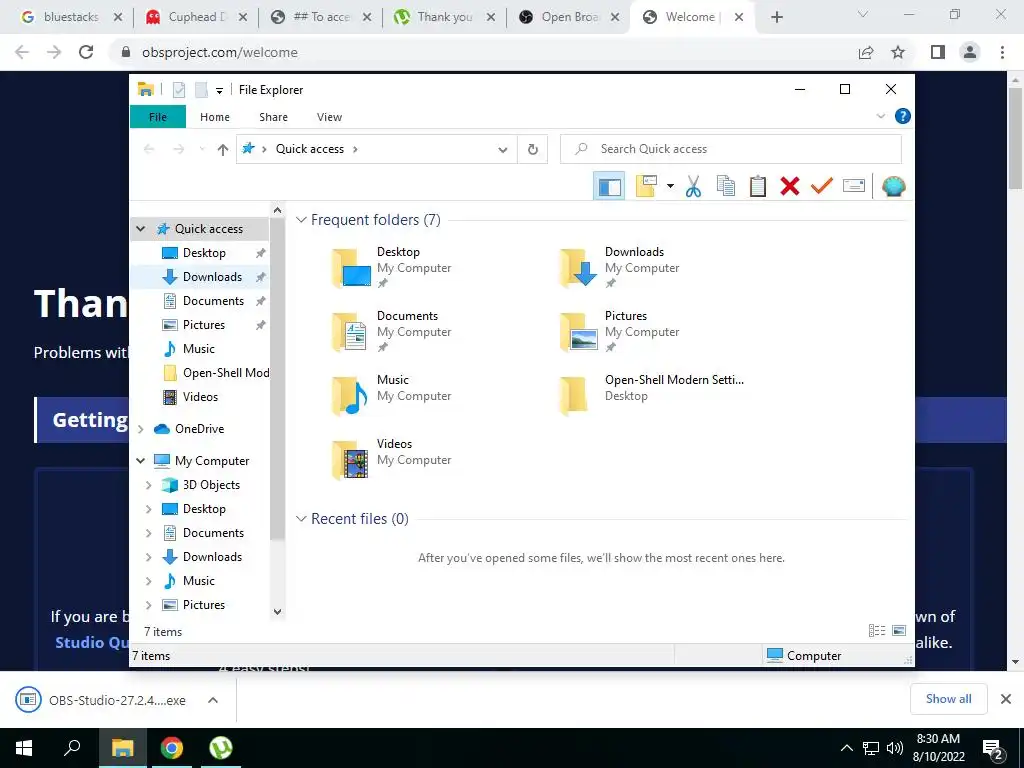The image size is (1024, 768).
Task: Select the Documents frequent folder icon
Action: (x=349, y=332)
